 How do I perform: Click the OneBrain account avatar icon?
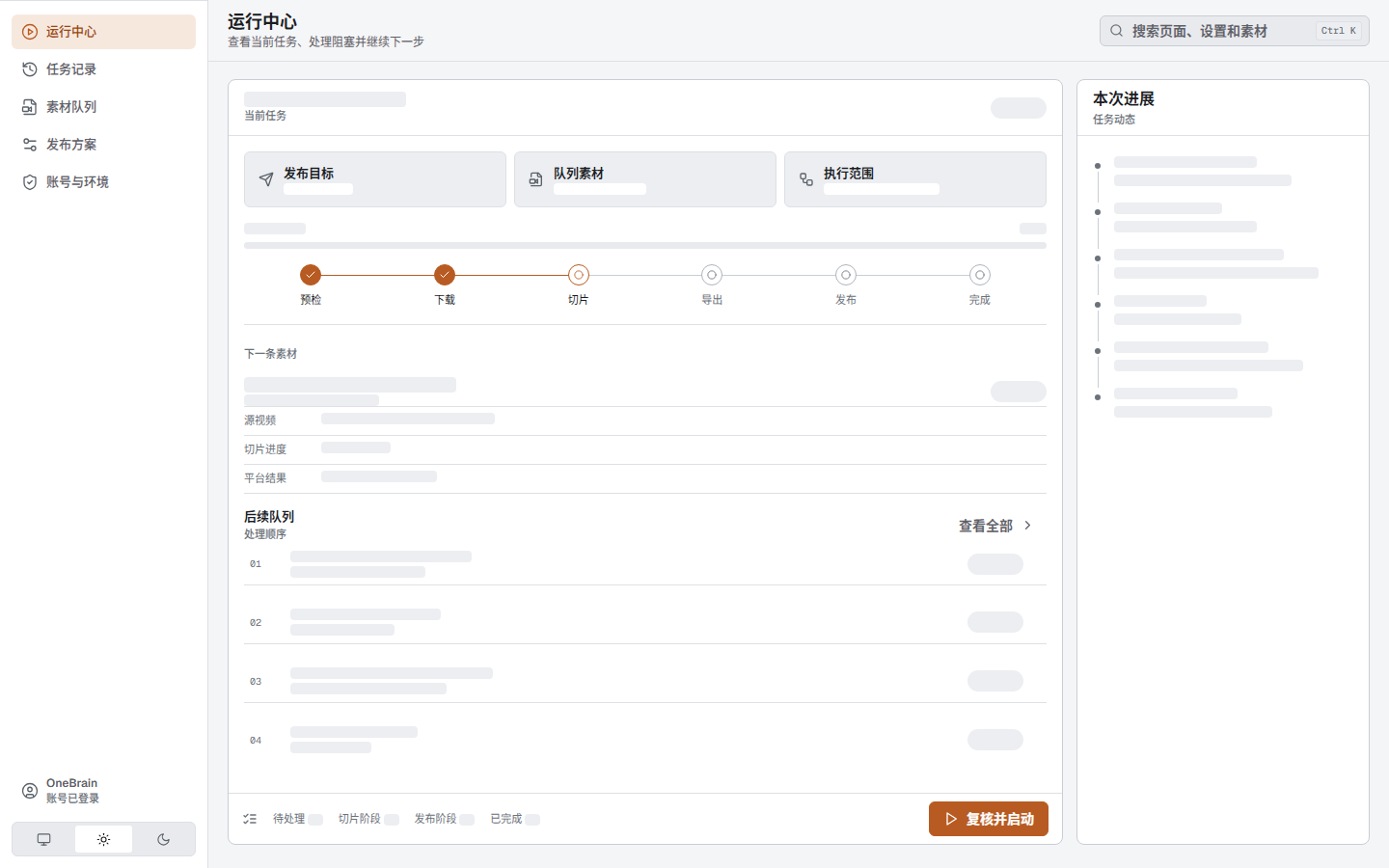tap(30, 791)
